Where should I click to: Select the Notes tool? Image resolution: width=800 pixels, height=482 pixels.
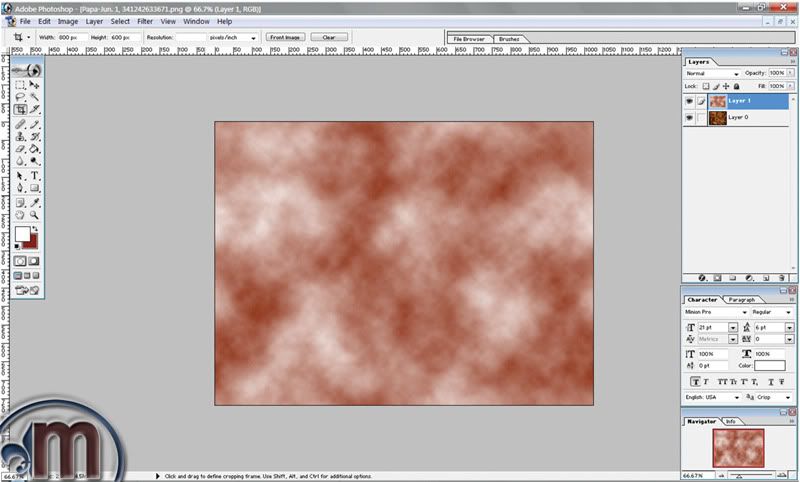[x=20, y=202]
